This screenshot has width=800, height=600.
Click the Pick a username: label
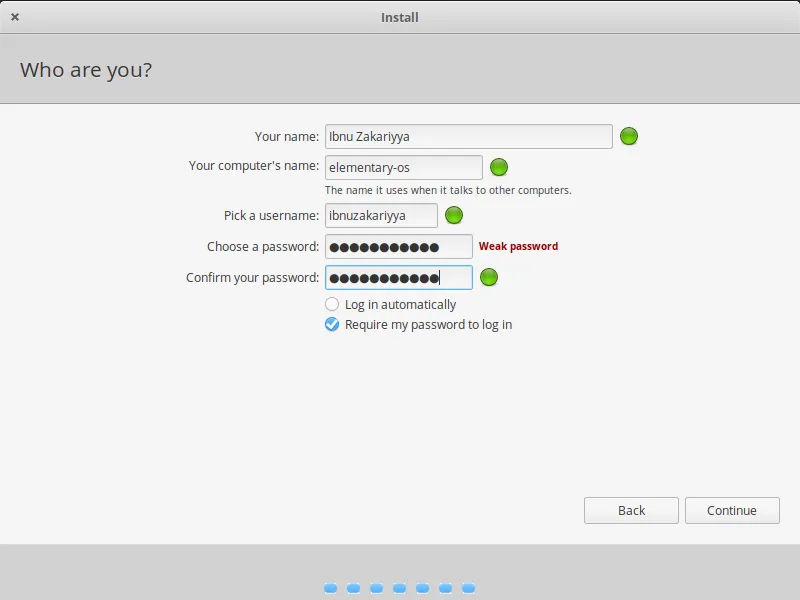click(x=271, y=216)
